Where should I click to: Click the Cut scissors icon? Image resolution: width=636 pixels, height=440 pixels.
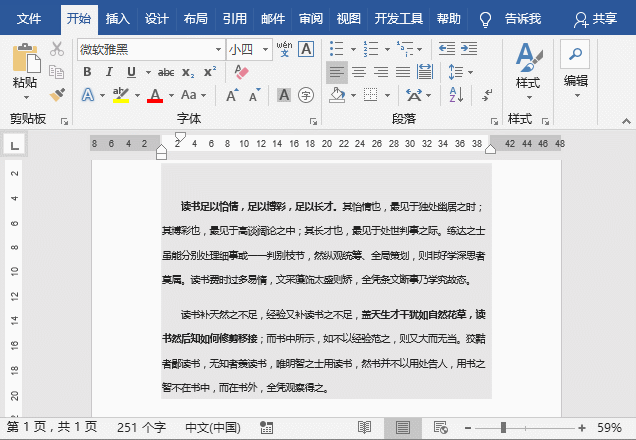pyautogui.click(x=57, y=49)
